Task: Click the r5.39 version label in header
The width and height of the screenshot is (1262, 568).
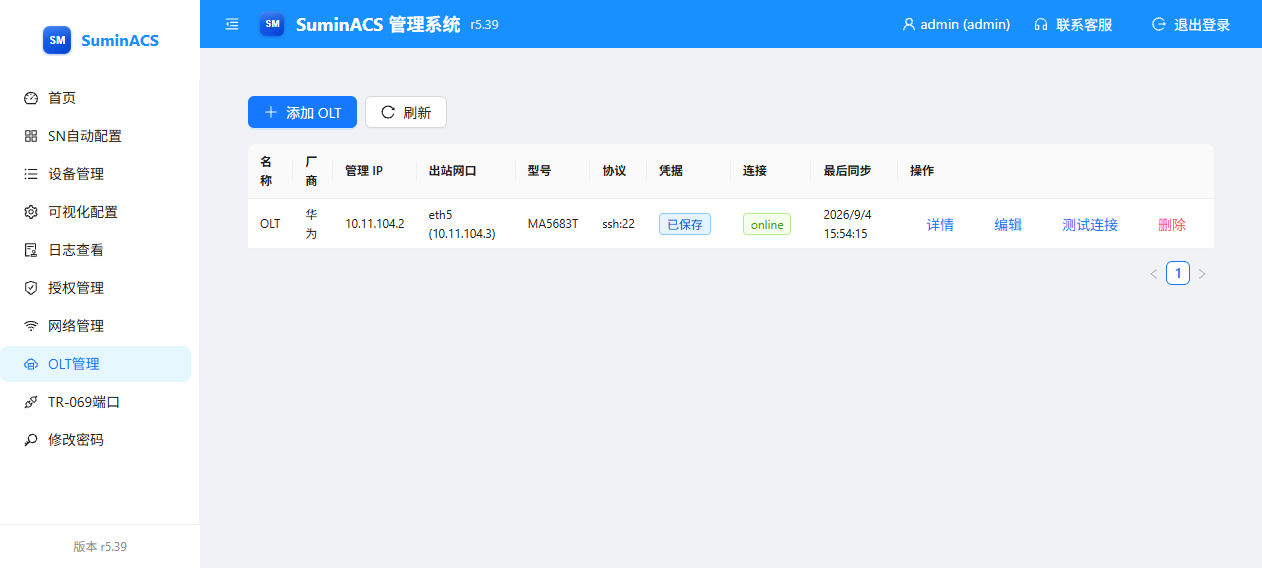Action: click(484, 25)
